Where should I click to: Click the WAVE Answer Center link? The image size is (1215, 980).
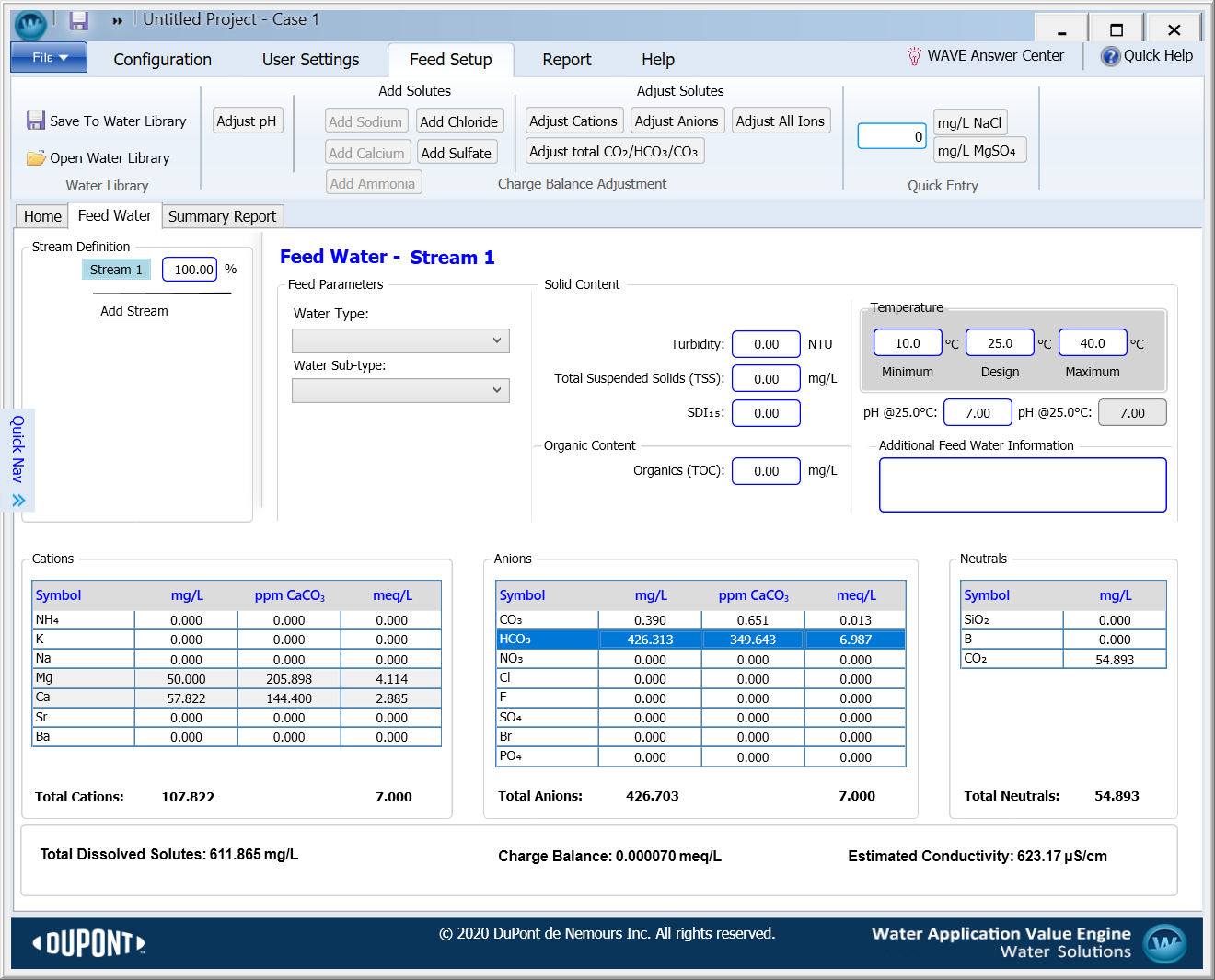coord(995,55)
